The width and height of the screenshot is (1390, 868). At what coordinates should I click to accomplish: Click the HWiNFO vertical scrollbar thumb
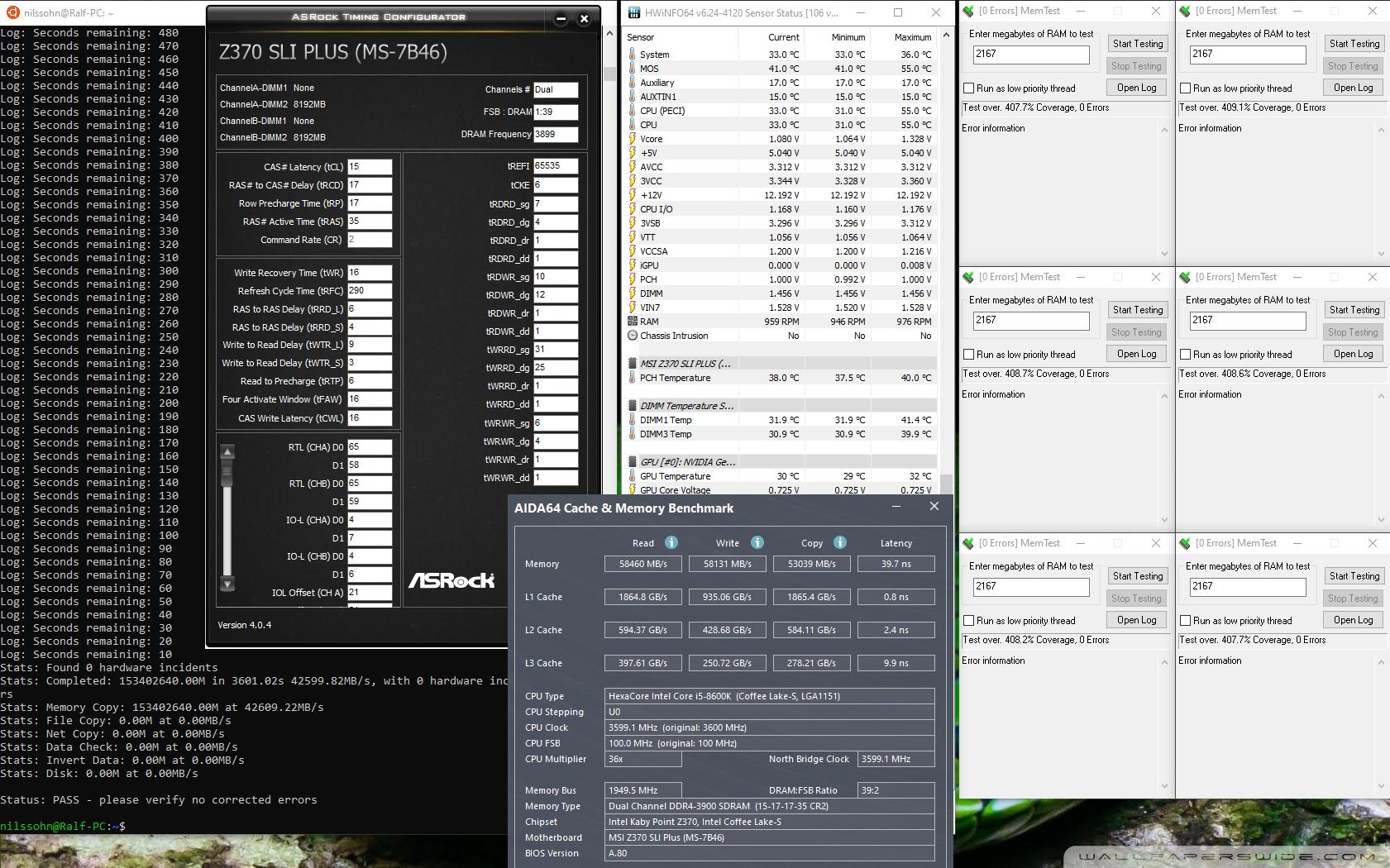(x=945, y=484)
